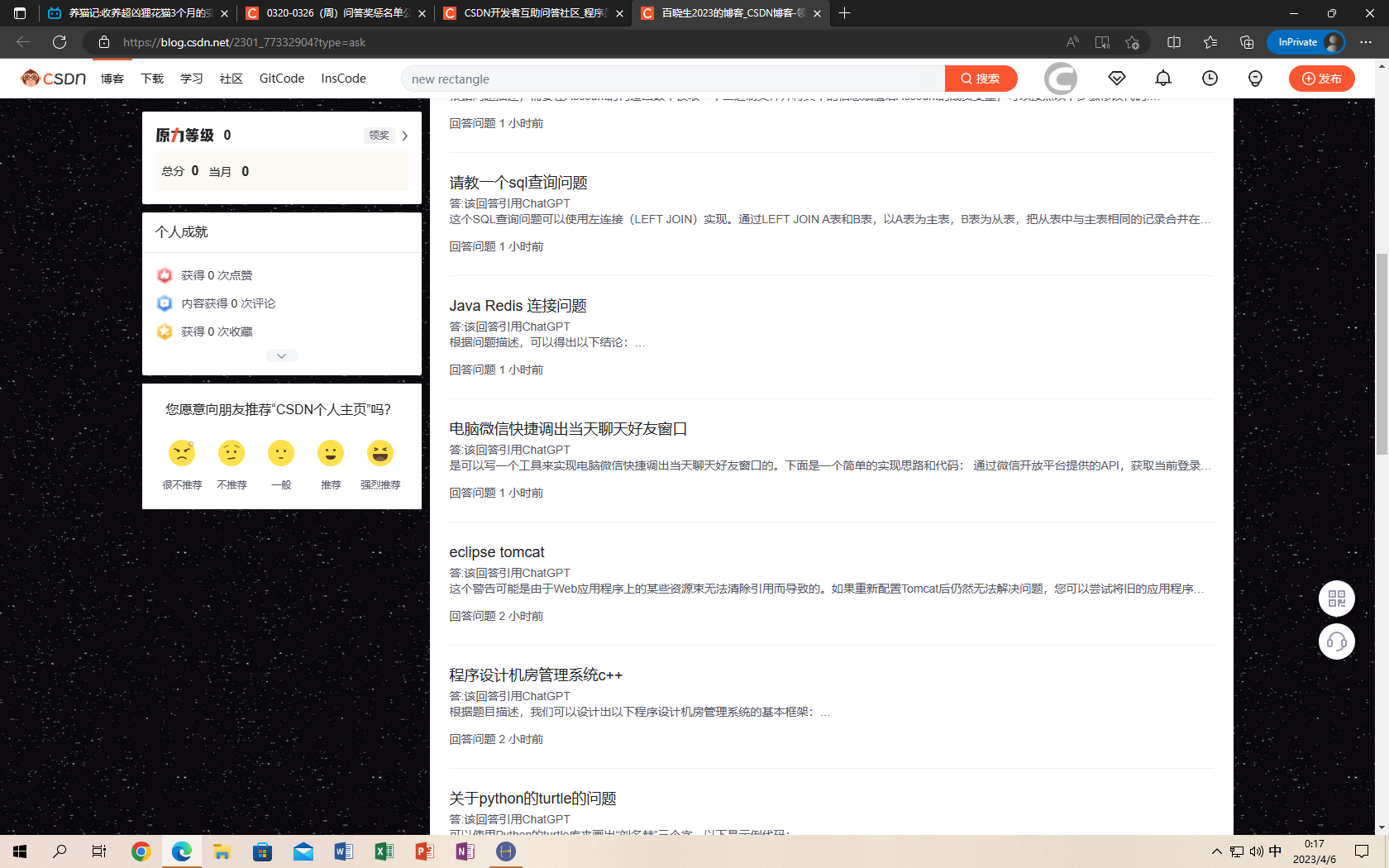Open the customer service headset button
This screenshot has width=1389, height=868.
[x=1337, y=641]
